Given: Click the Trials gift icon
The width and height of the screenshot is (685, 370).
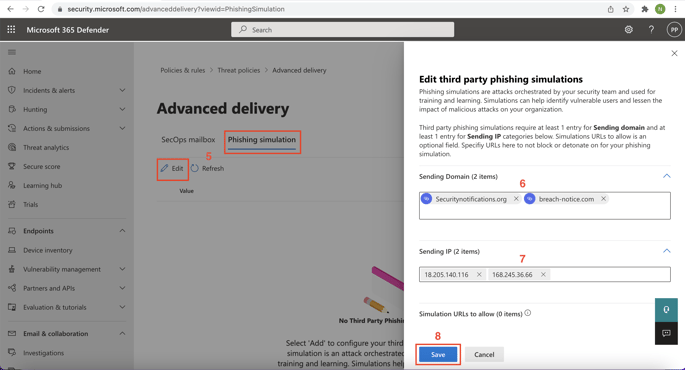Looking at the screenshot, I should (12, 204).
